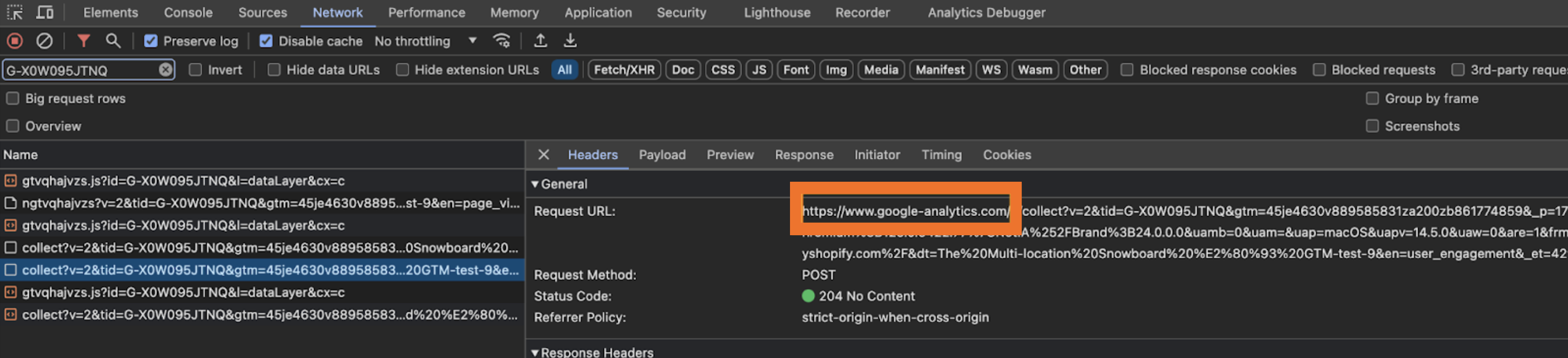Switch to the Preview tab
Screen dimensions: 1568x358
click(x=730, y=154)
